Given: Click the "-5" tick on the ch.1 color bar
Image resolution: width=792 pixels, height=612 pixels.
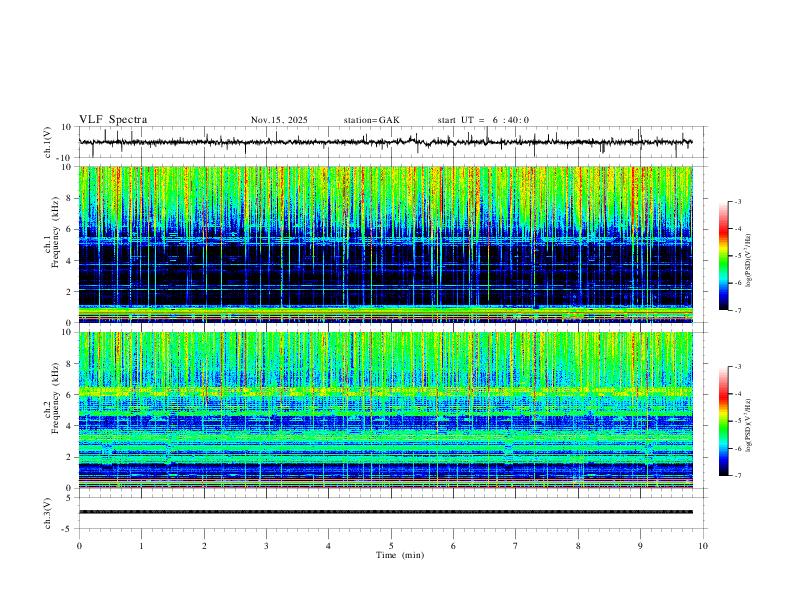Looking at the screenshot, I should coord(737,256).
